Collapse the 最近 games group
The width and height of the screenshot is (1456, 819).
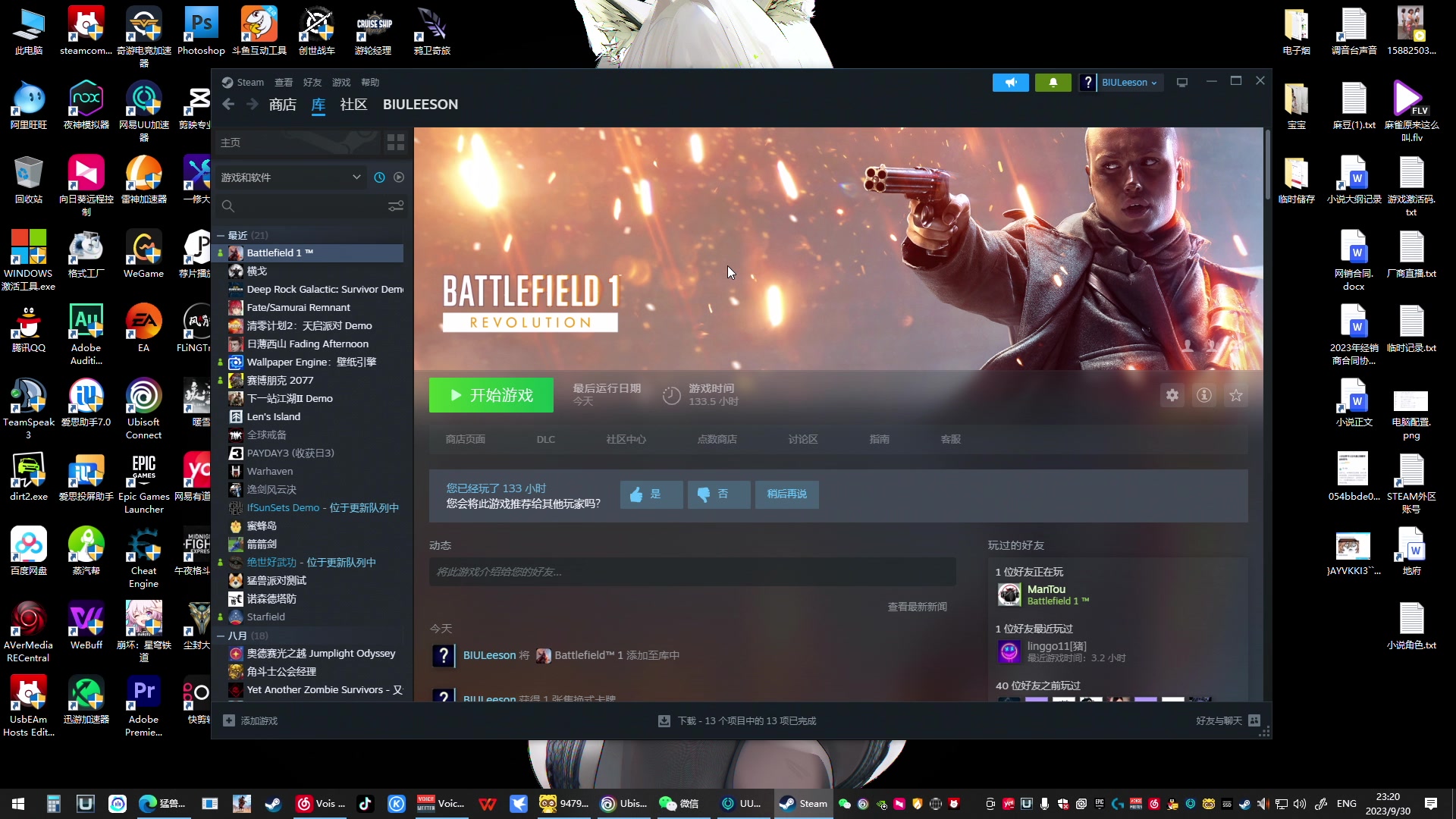(x=221, y=236)
